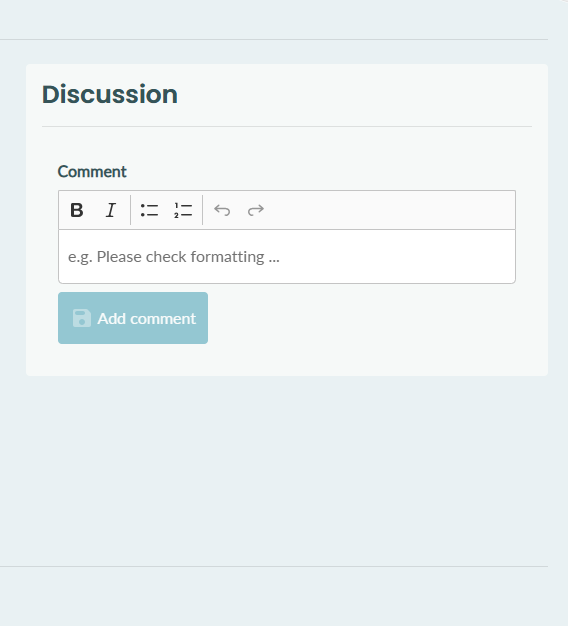Click the floppy disk icon on Add comment

click(81, 318)
